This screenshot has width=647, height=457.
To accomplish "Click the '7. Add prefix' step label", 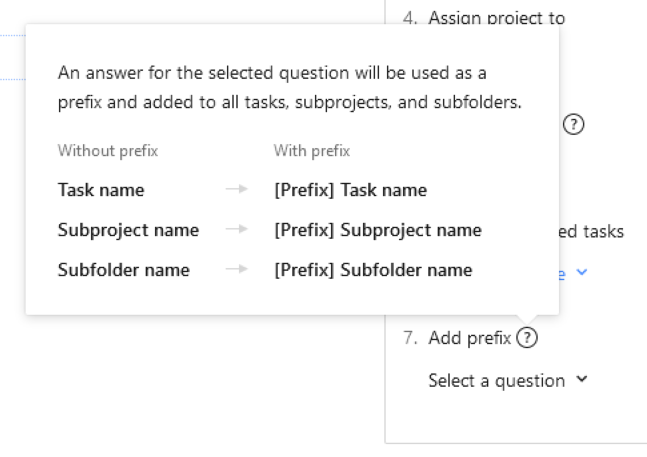I will pos(457,338).
